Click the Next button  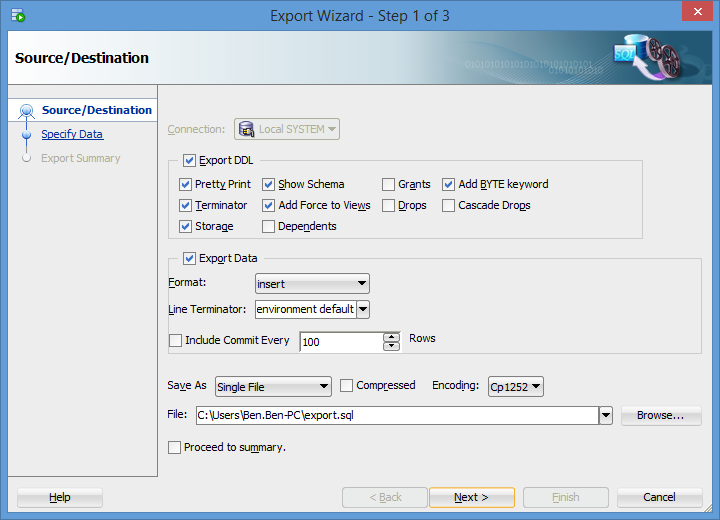pos(471,497)
